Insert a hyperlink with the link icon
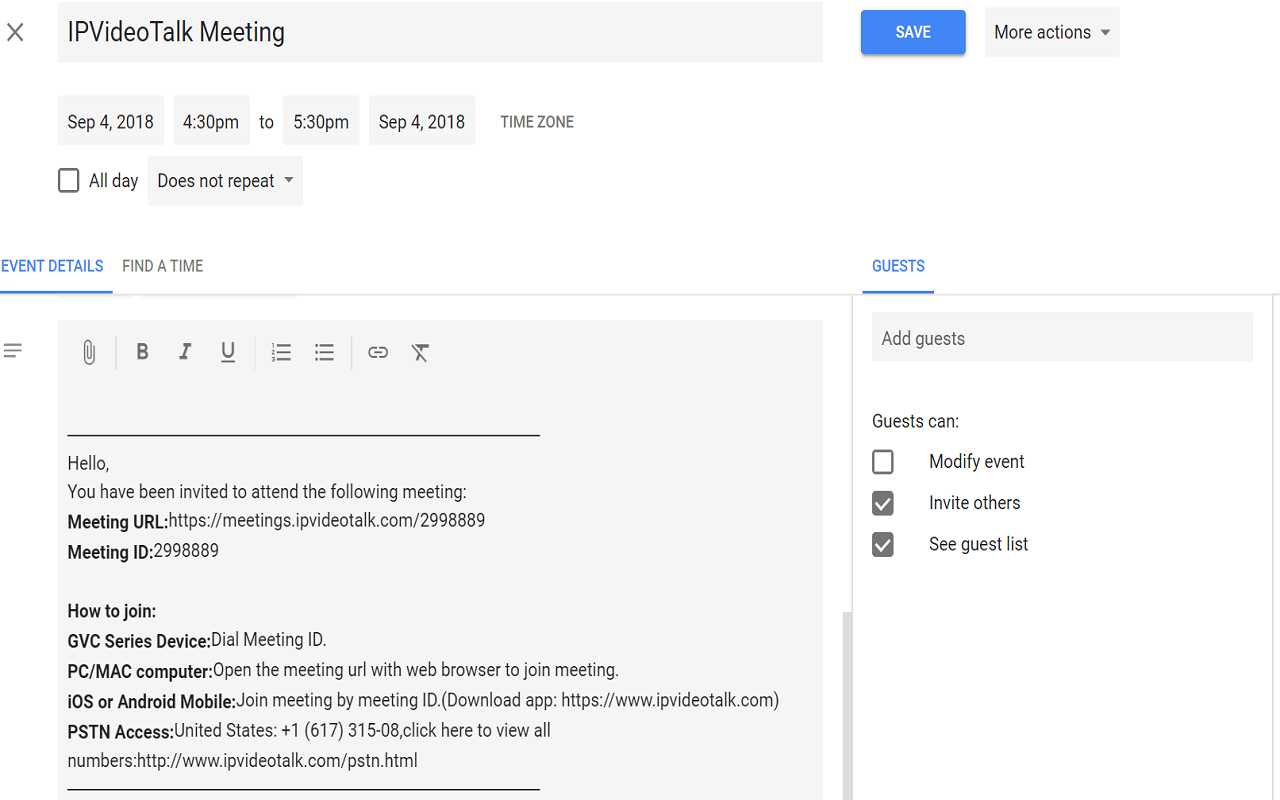Screen dimensions: 1280x800 (377, 352)
